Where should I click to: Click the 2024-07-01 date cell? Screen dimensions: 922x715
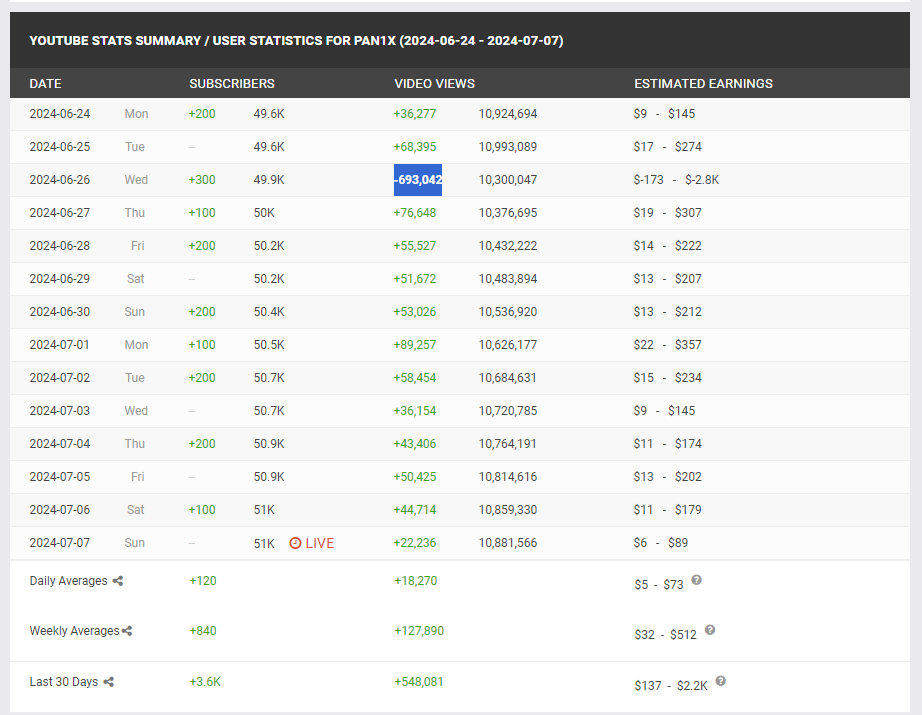click(60, 345)
